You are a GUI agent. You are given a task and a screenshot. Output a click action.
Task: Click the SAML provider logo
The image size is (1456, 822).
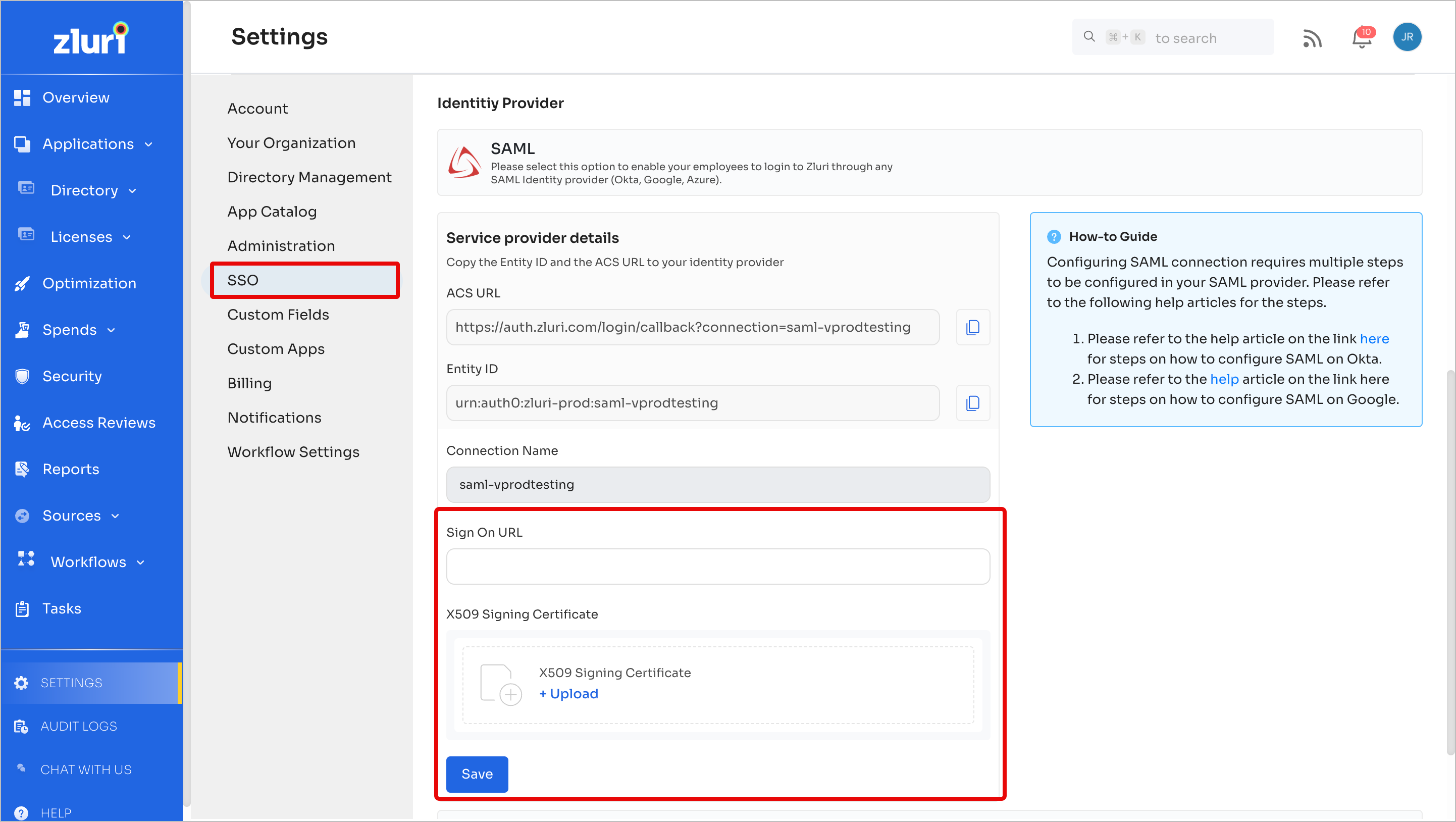pos(464,162)
